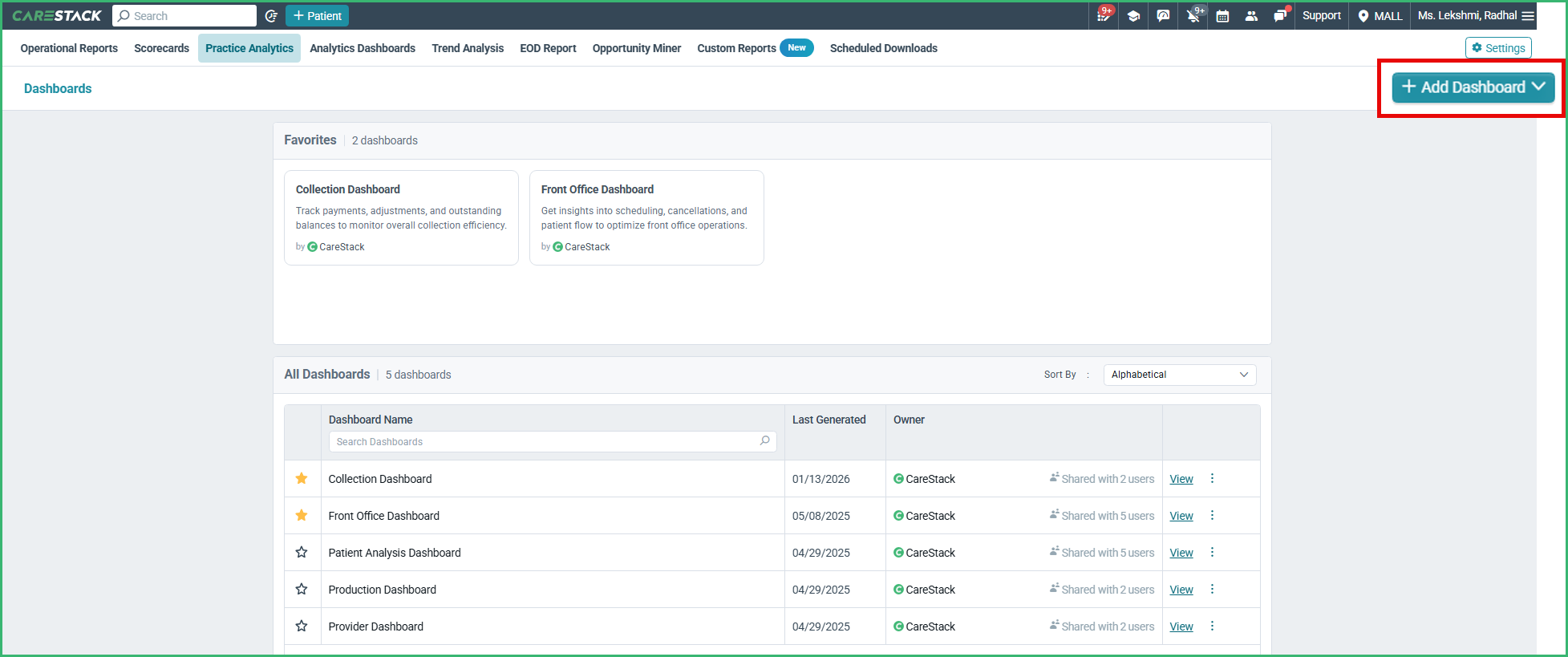Click the Dashboards breadcrumb heading

pyautogui.click(x=58, y=88)
